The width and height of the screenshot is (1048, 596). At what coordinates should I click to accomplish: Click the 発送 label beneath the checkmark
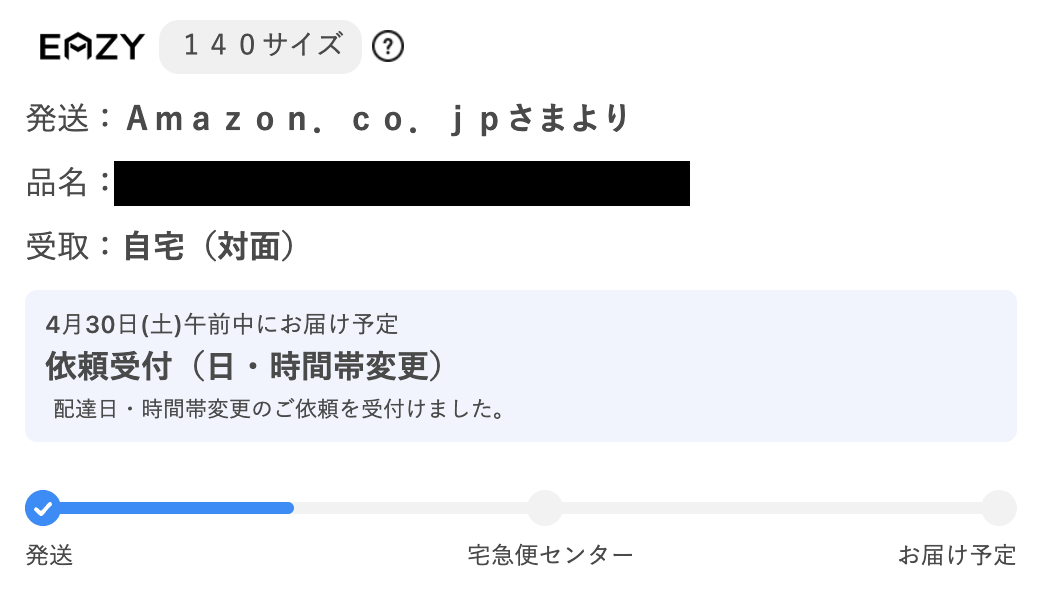pyautogui.click(x=49, y=556)
